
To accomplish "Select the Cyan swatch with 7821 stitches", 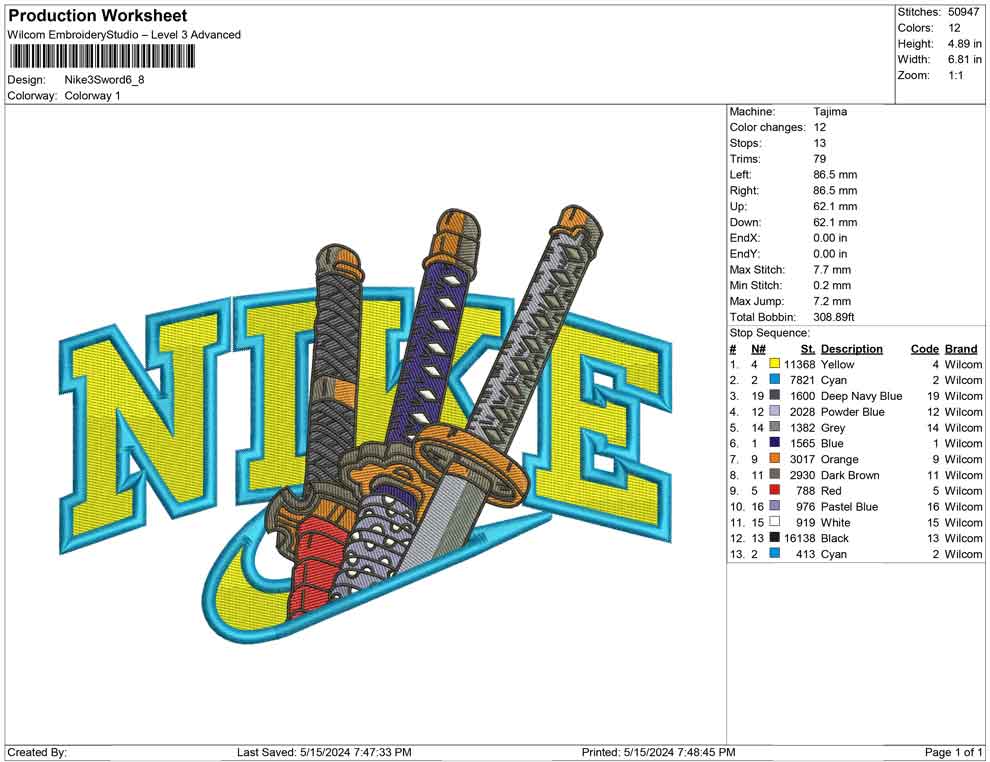I will [x=775, y=380].
